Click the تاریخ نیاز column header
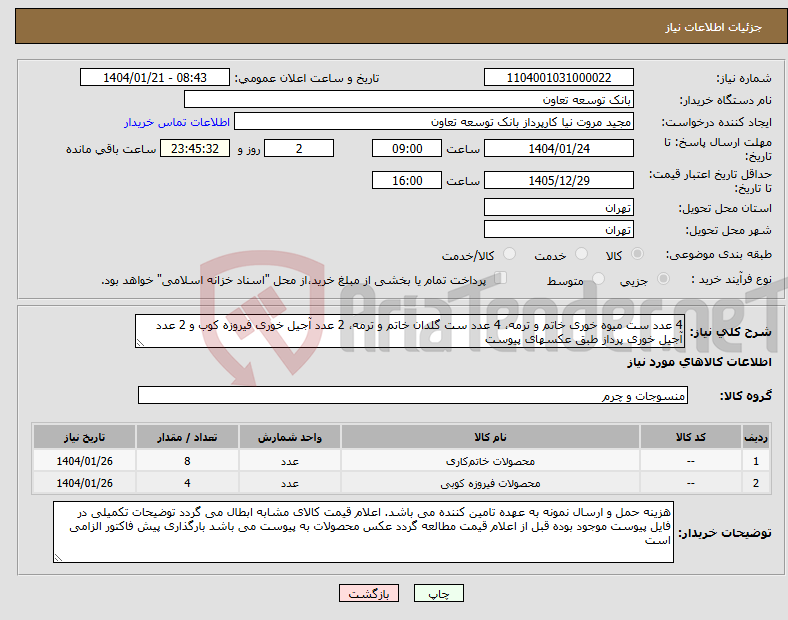 pos(84,437)
